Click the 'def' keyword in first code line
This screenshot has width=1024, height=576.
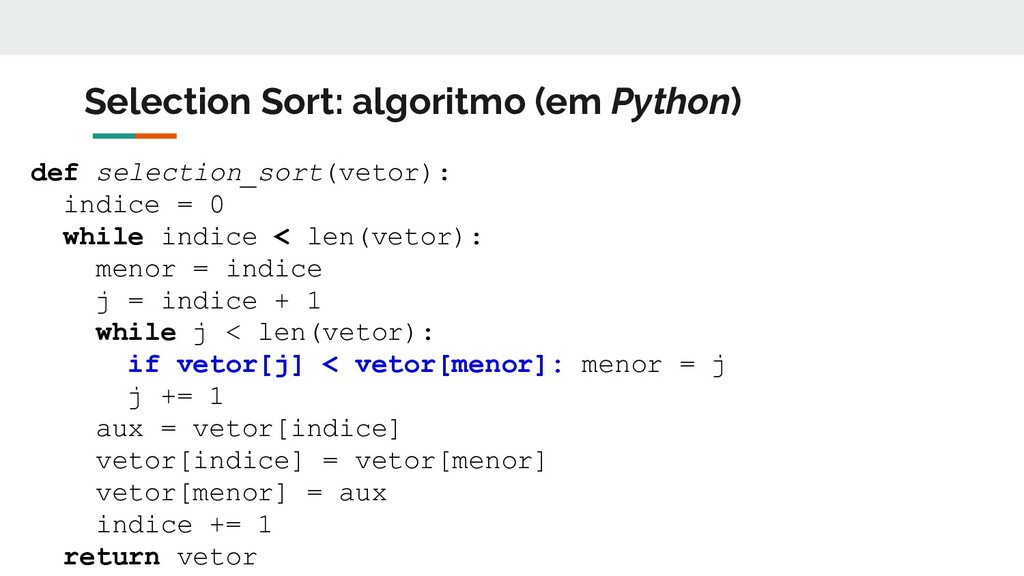(54, 173)
